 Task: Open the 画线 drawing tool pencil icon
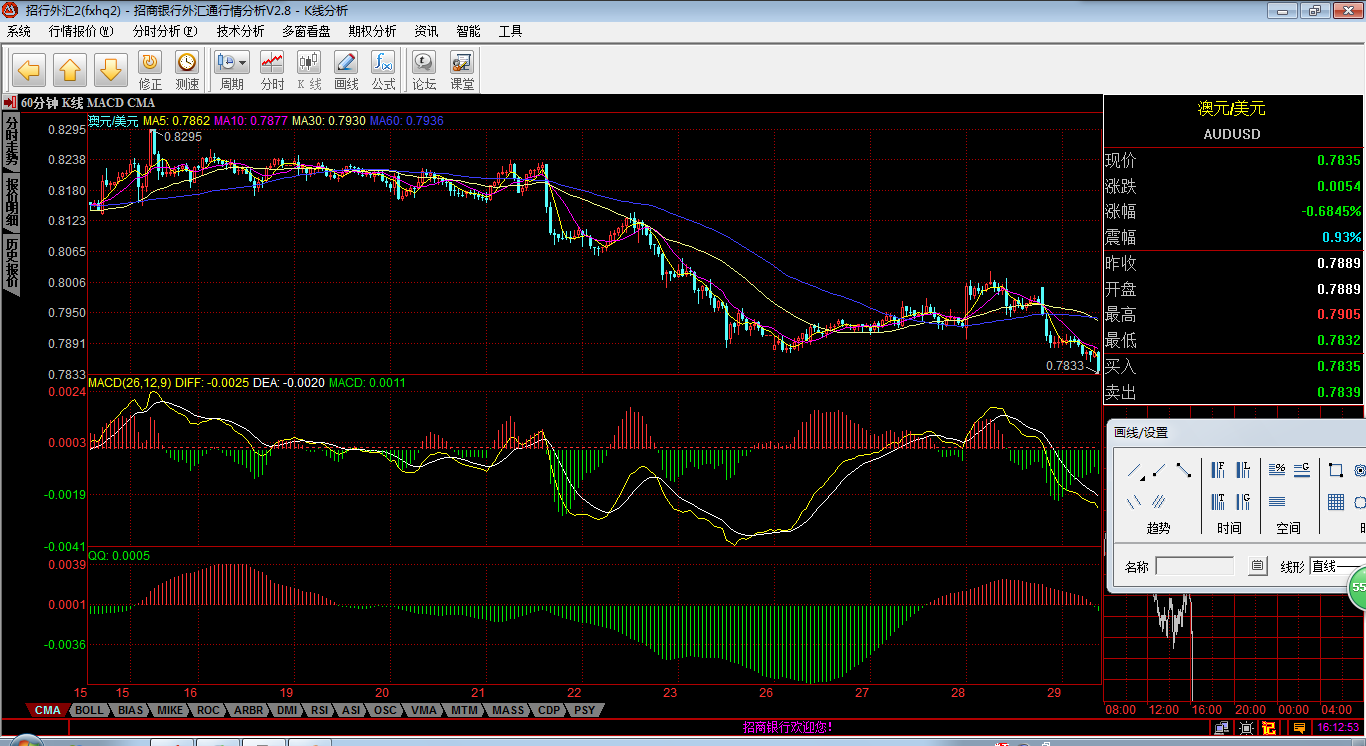(x=346, y=64)
